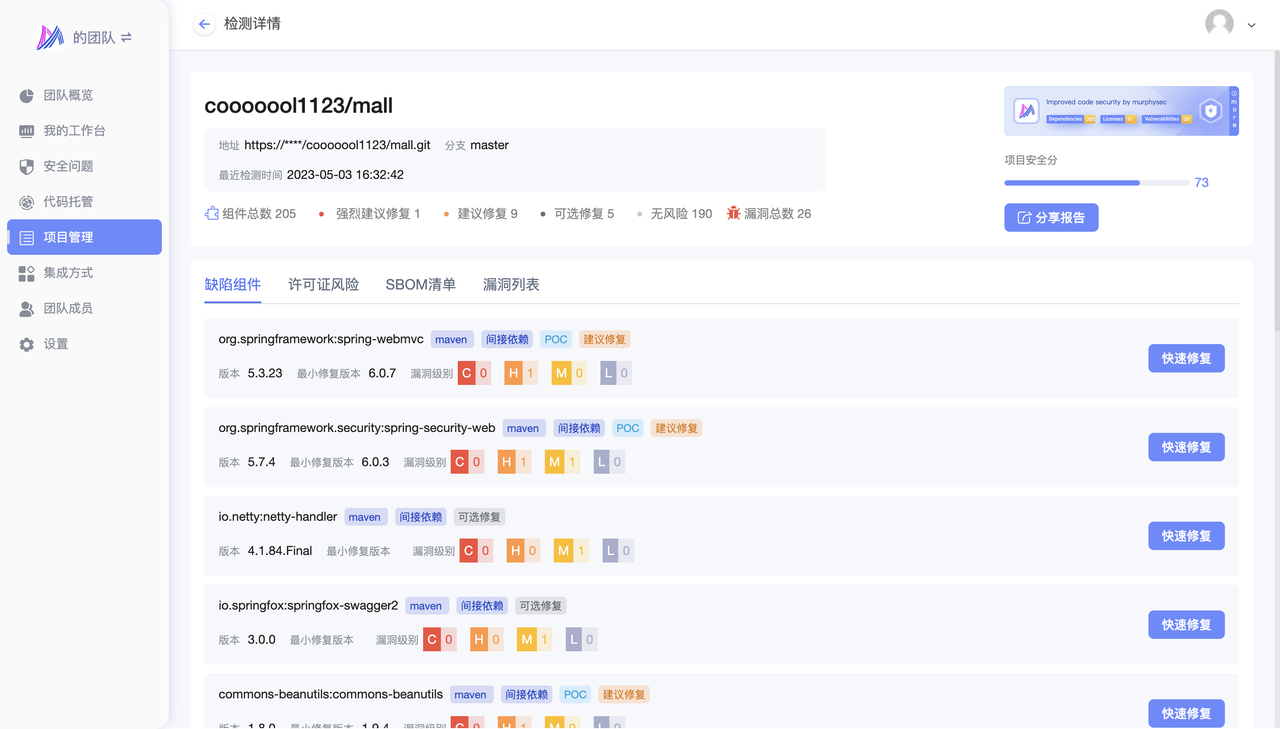
Task: Click the team switch arrows icon
Action: pos(126,38)
